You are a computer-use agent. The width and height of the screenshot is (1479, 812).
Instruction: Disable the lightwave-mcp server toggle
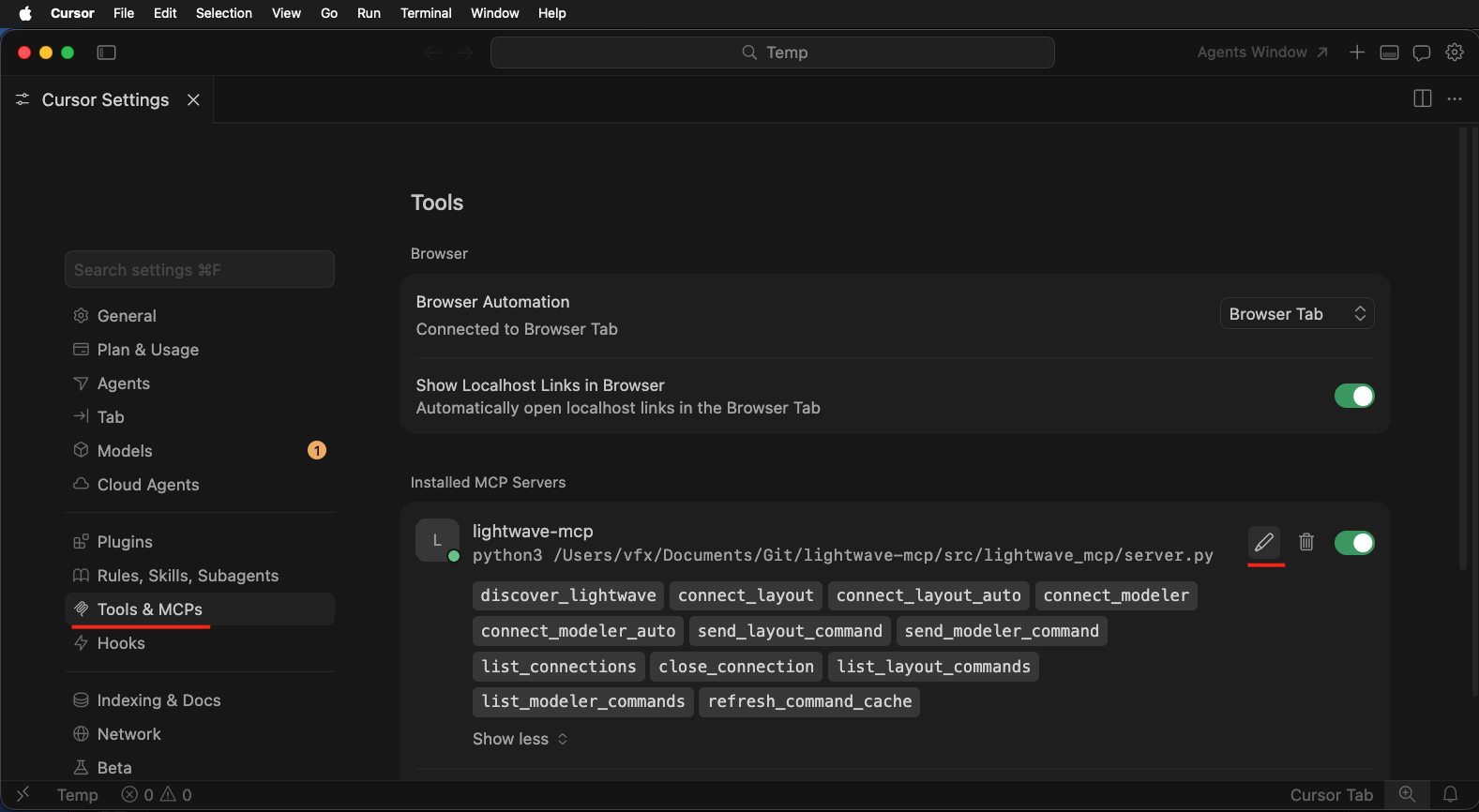(1354, 543)
